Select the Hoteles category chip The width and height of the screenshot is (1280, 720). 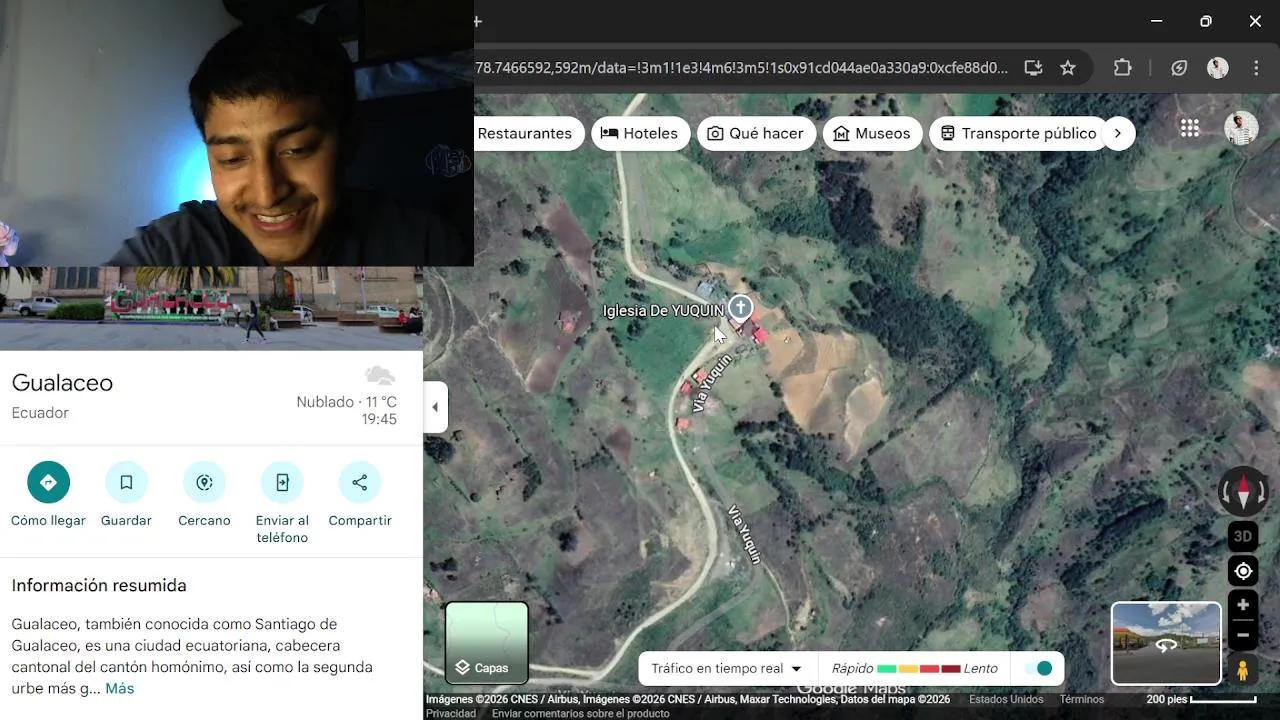tap(640, 133)
